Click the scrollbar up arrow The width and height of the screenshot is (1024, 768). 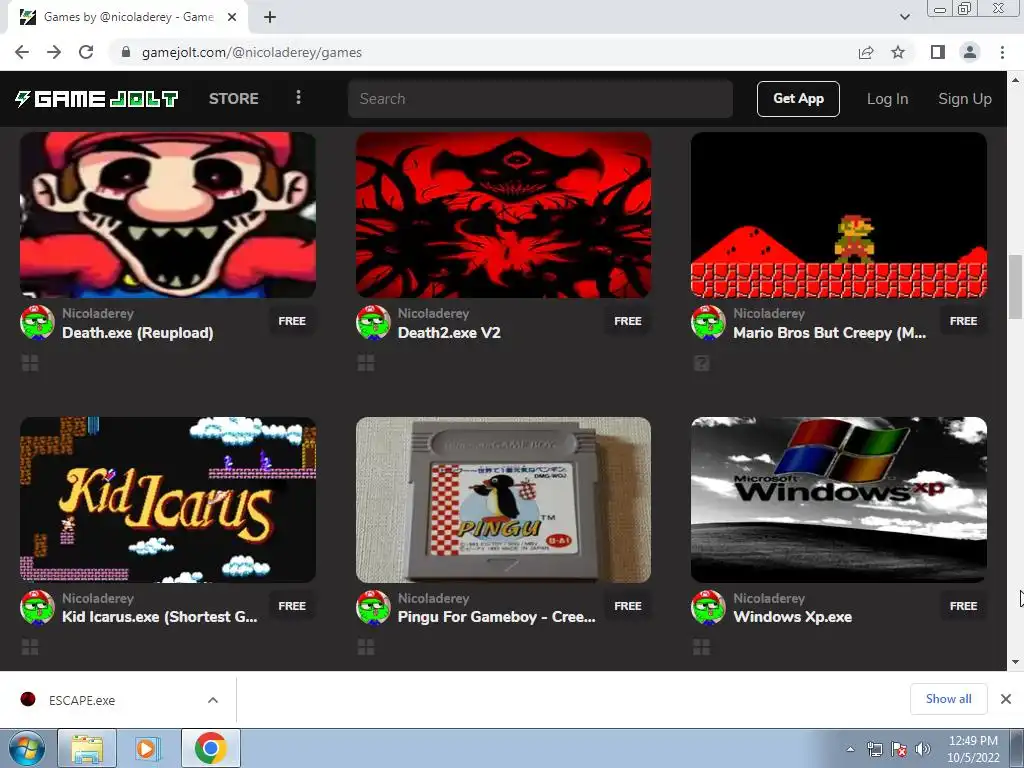pos(1016,80)
